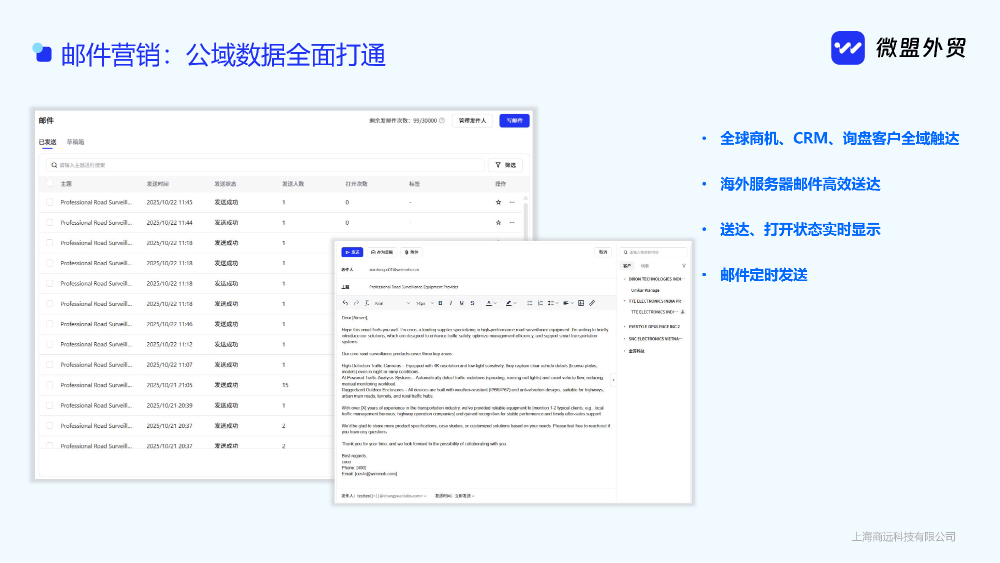Click the search magnifier in the mail list
Screen dimensions: 1000x563
click(x=54, y=165)
